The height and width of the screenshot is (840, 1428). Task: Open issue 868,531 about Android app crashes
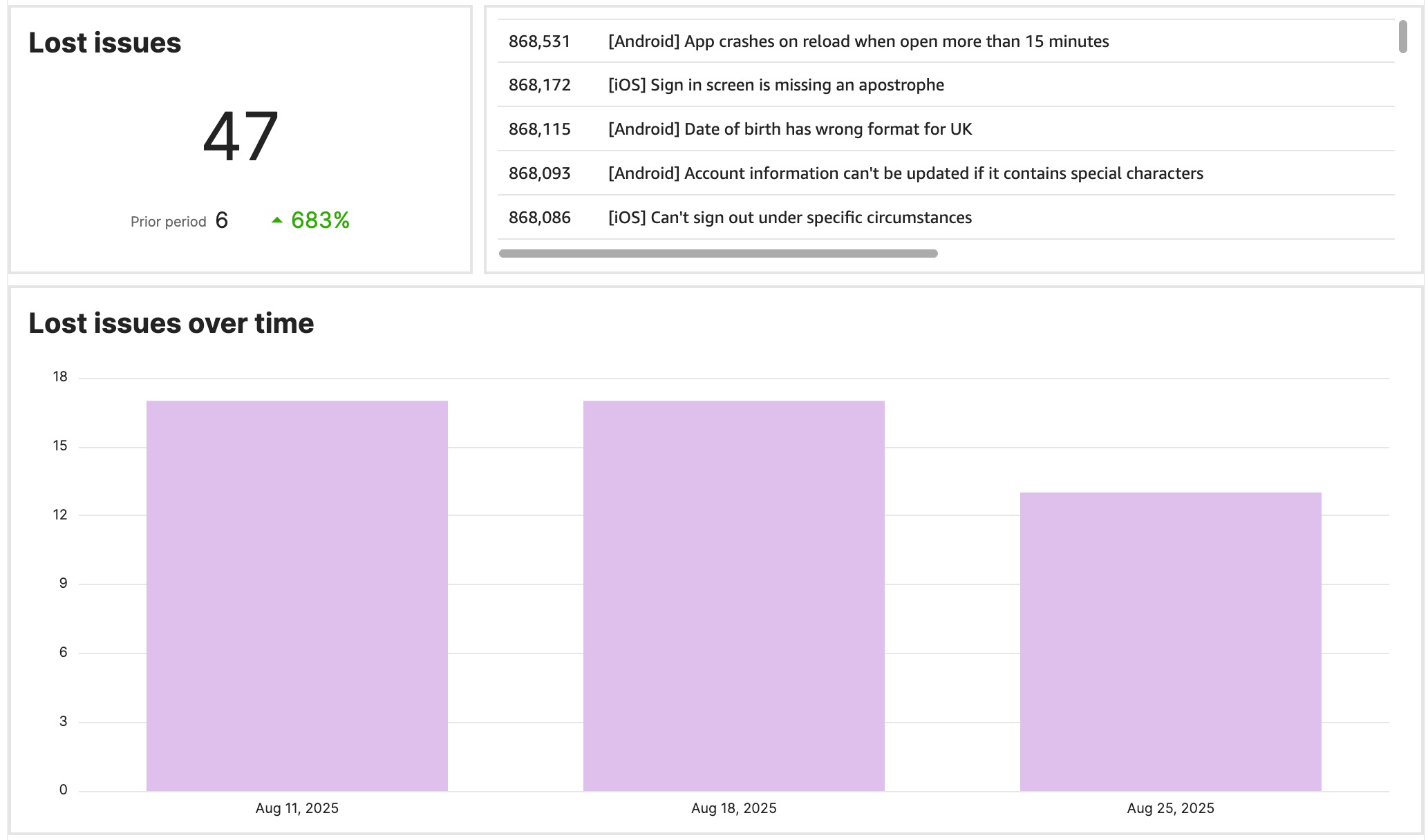(857, 41)
